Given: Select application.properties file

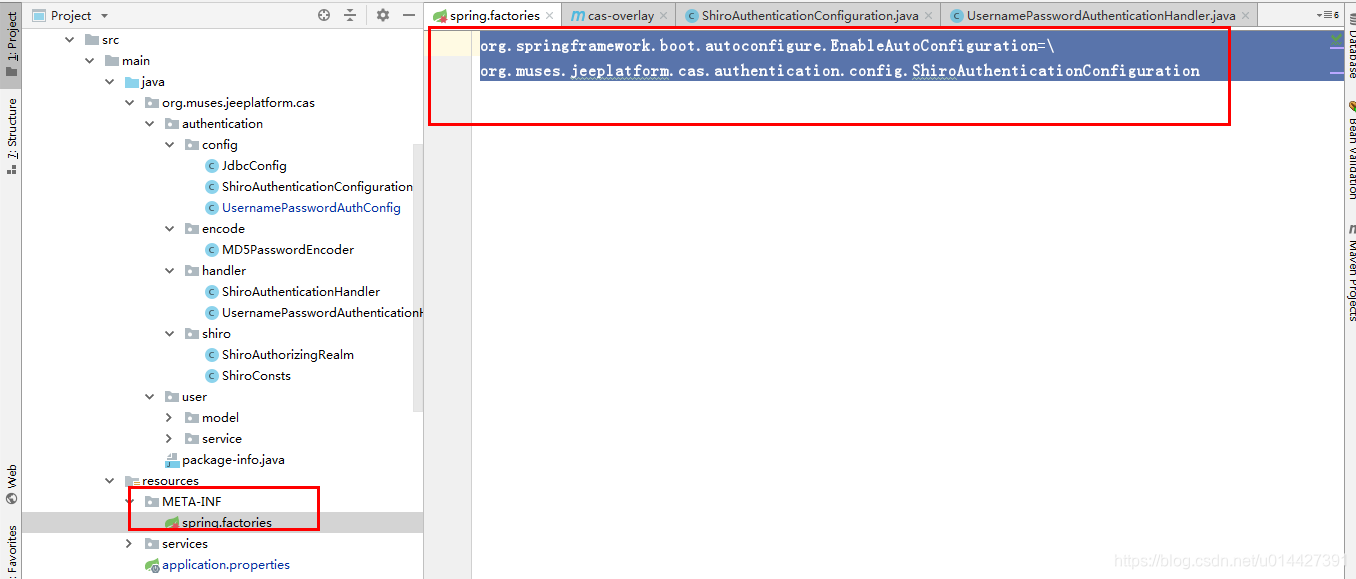Looking at the screenshot, I should (x=226, y=565).
